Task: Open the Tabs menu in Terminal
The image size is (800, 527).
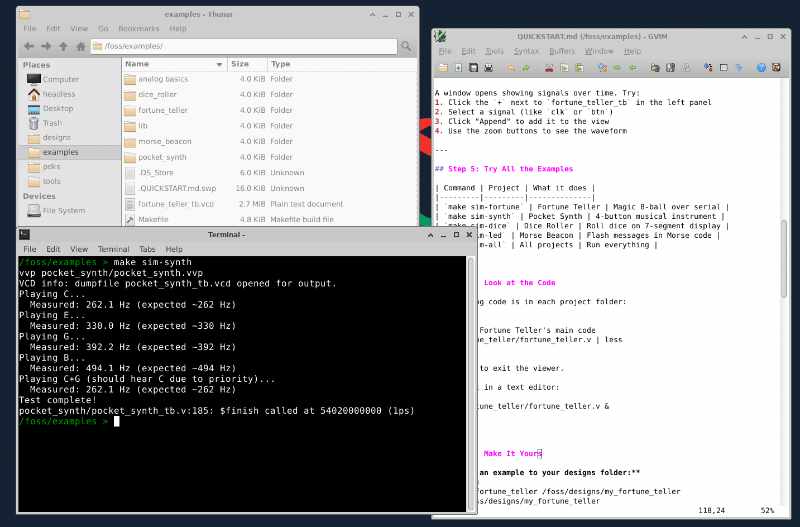Action: click(x=147, y=248)
